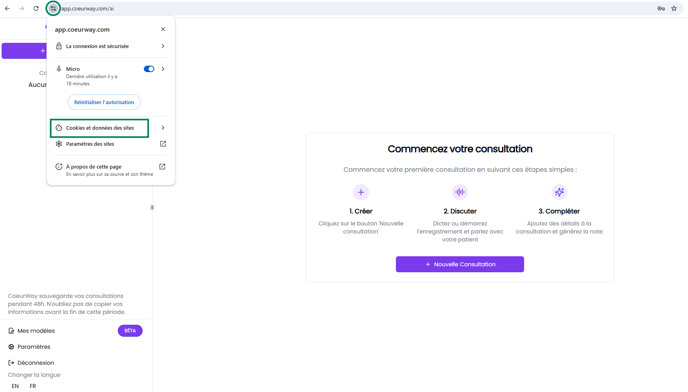Click the address bar URL field
The width and height of the screenshot is (688, 392).
click(x=351, y=8)
